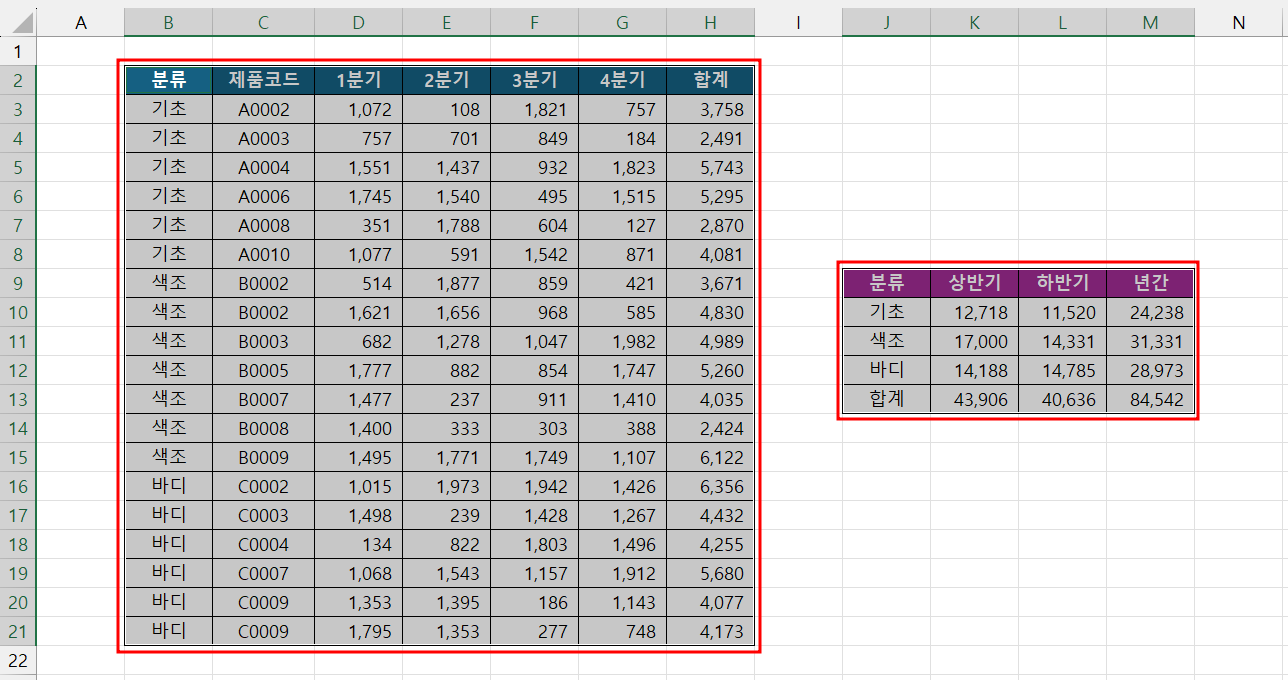This screenshot has height=680, width=1288.
Task: Select product code cell A0004
Action: click(264, 168)
